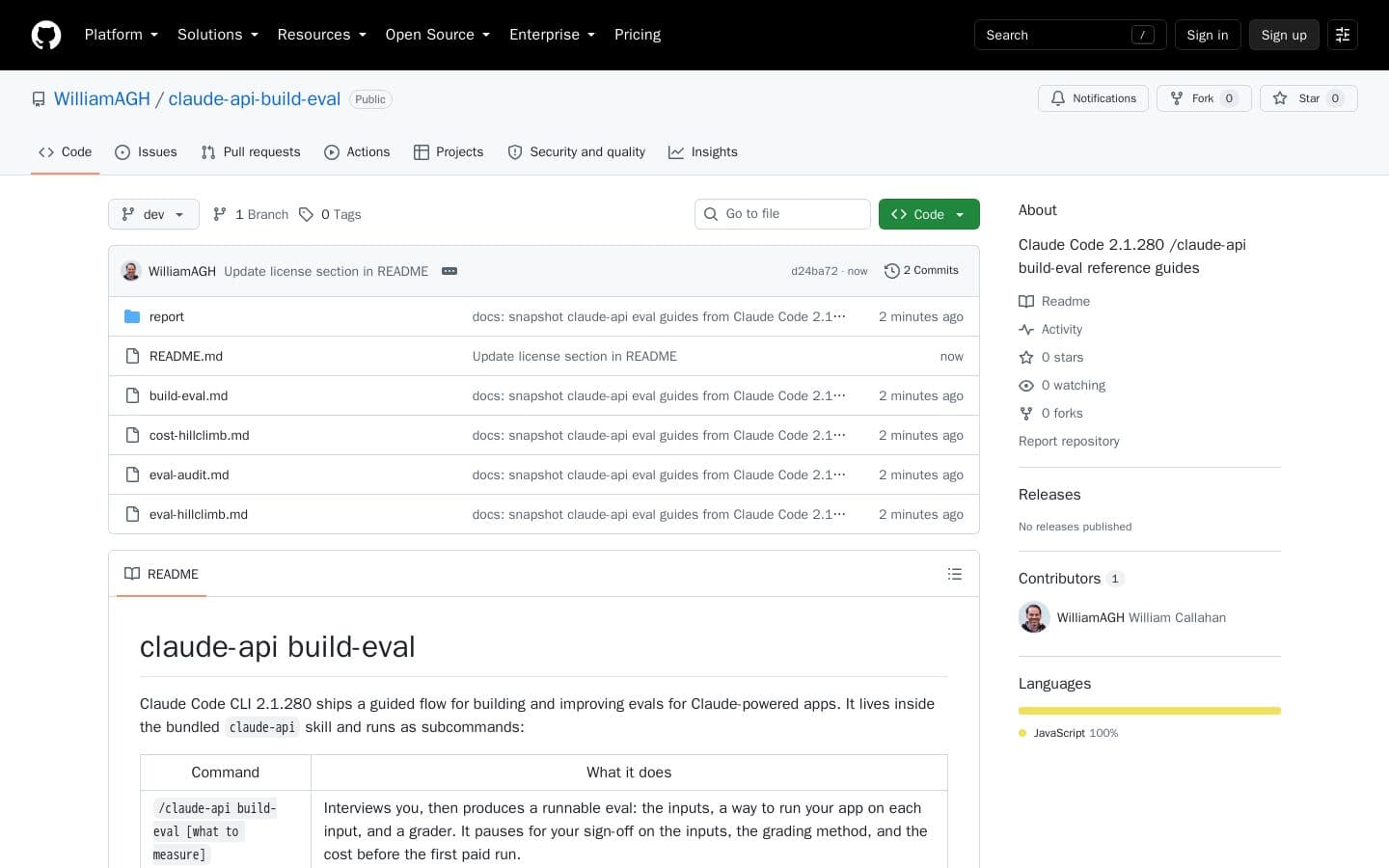
Task: Open the report folder
Action: [167, 316]
